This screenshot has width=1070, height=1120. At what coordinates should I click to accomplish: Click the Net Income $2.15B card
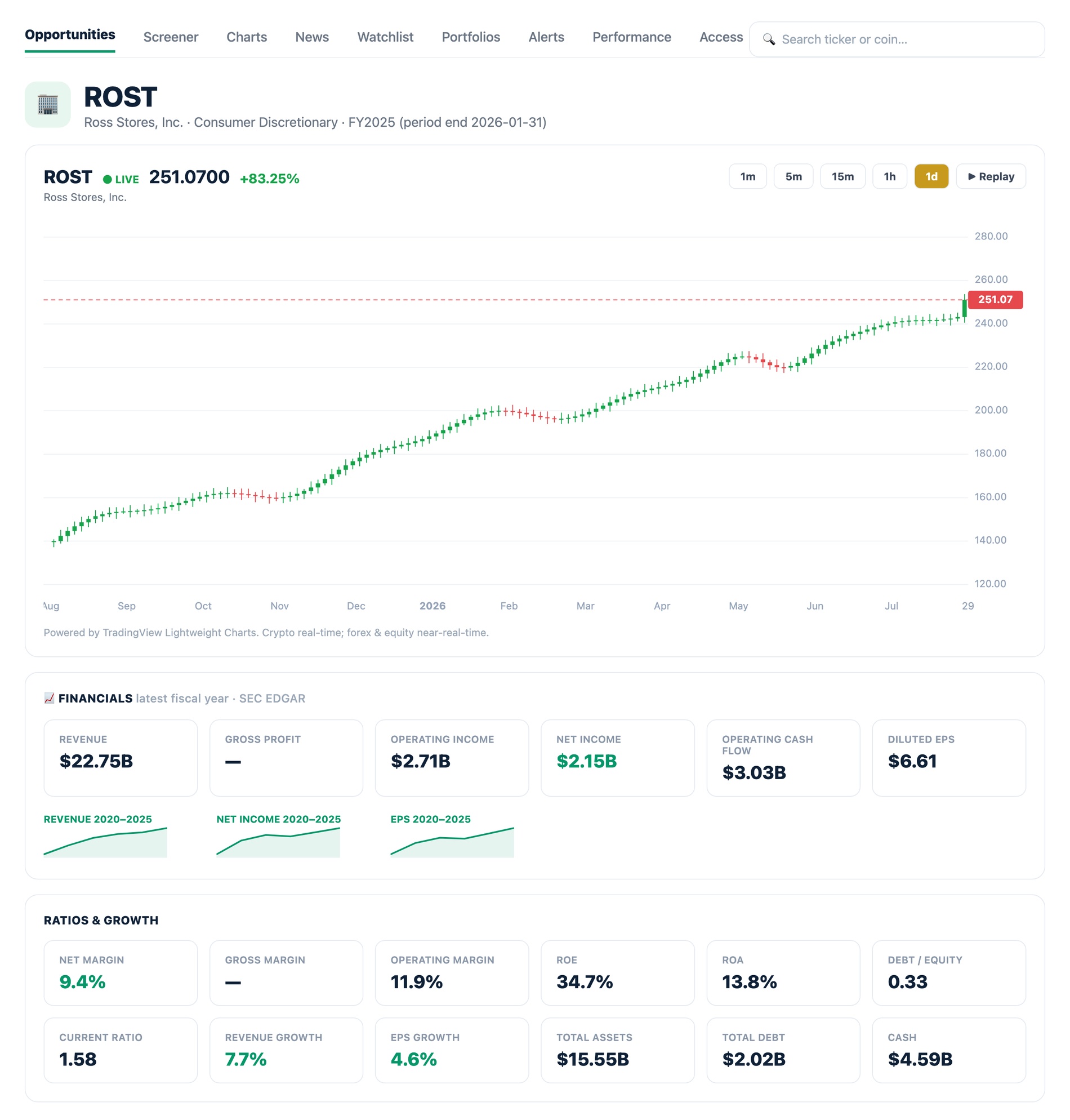point(618,758)
